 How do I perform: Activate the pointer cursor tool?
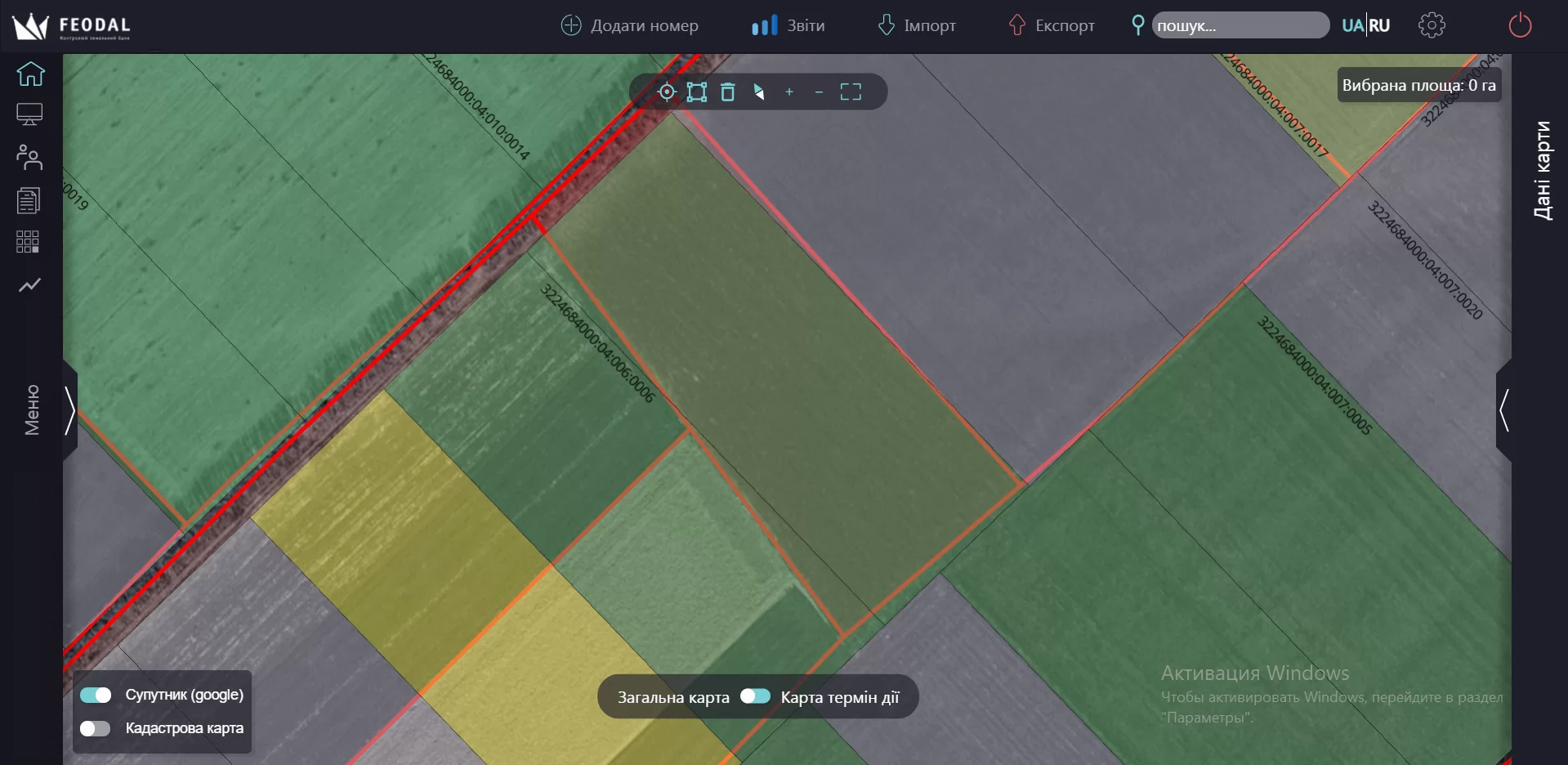[759, 92]
